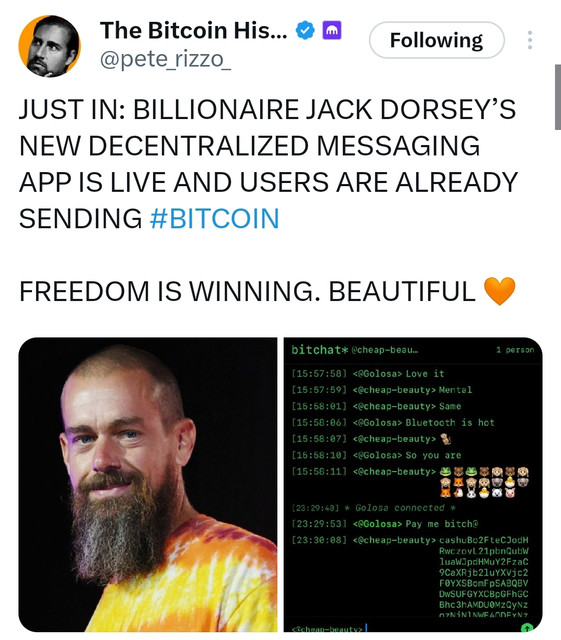The width and height of the screenshot is (561, 640).
Task: Click the orange heart emoji
Action: pyautogui.click(x=499, y=291)
